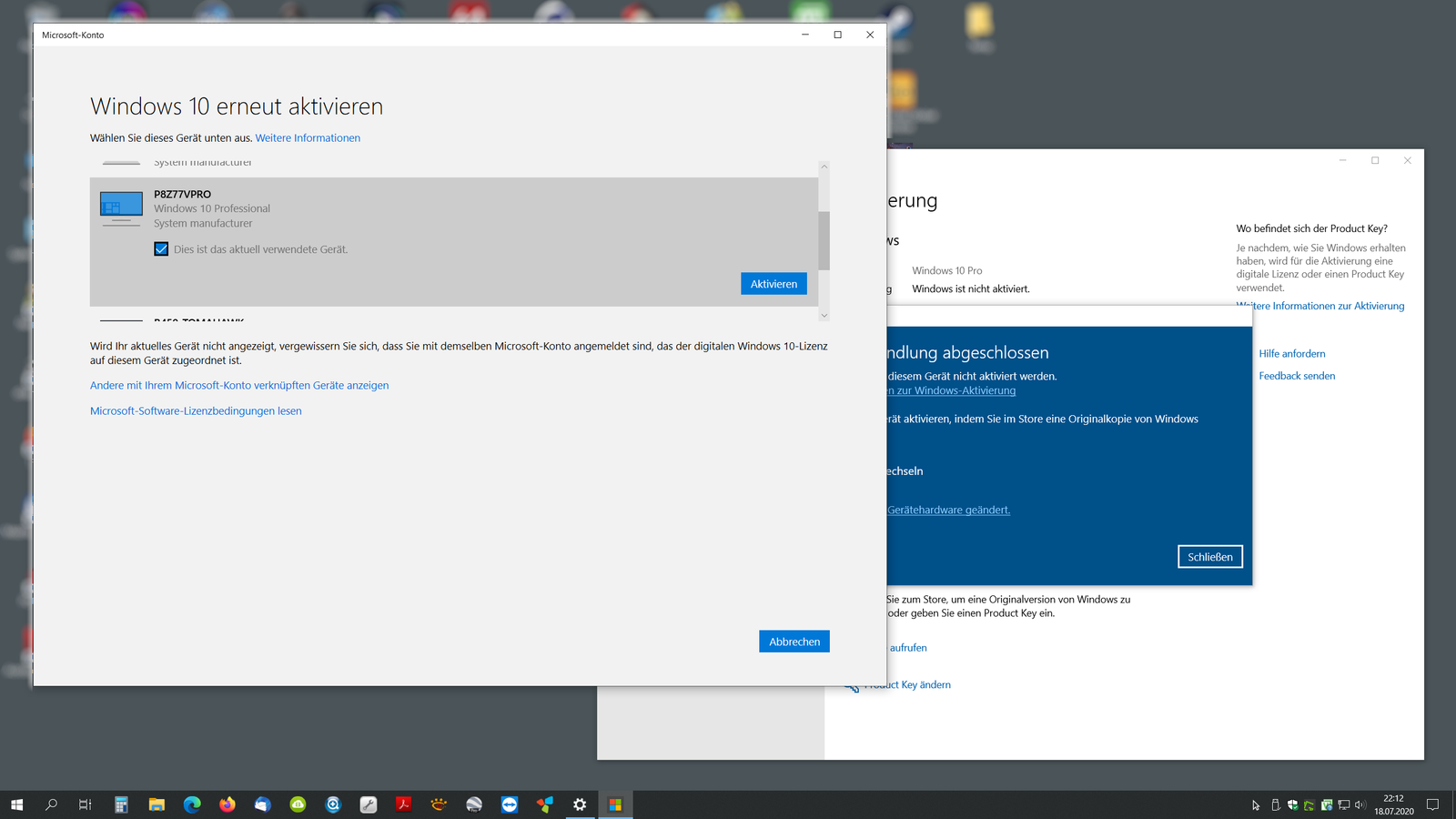
Task: Open the 'Weitere Informationen' link
Action: click(x=308, y=138)
